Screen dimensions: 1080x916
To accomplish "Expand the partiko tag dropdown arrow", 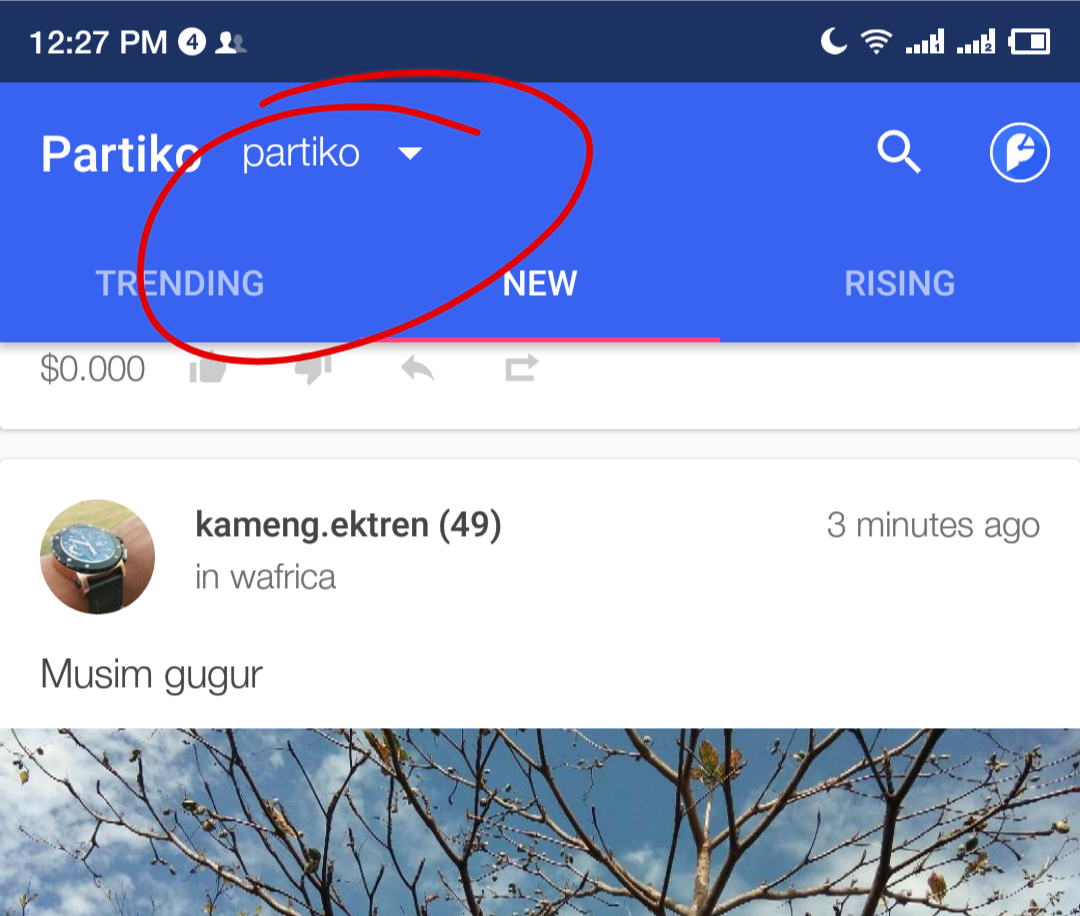I will pos(411,153).
